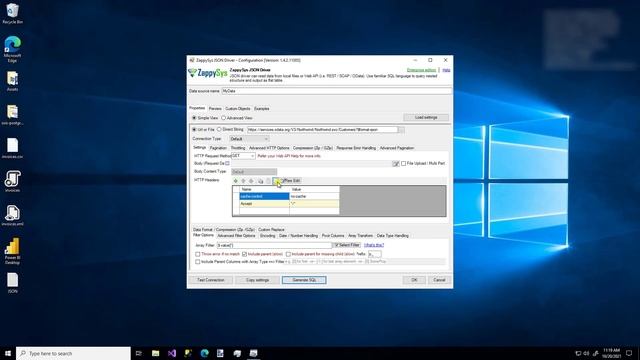The image size is (640, 360).
Task: Move the selected HTTP header down
Action: pos(251,181)
